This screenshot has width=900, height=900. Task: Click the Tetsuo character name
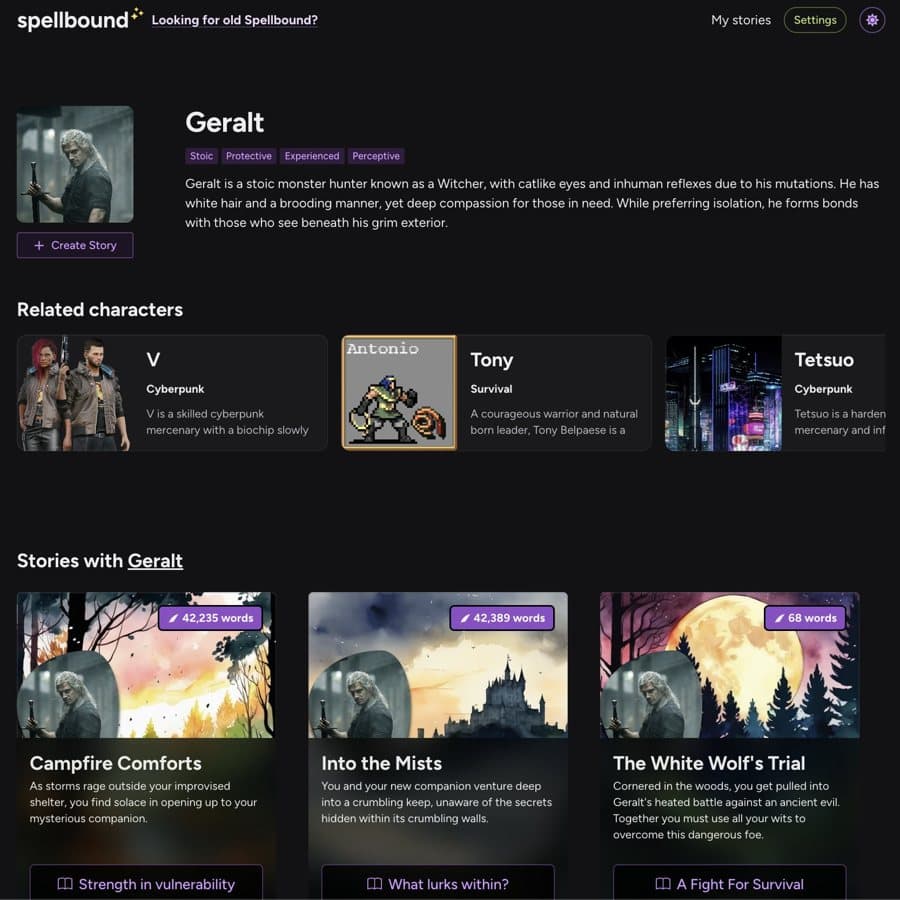tap(824, 360)
